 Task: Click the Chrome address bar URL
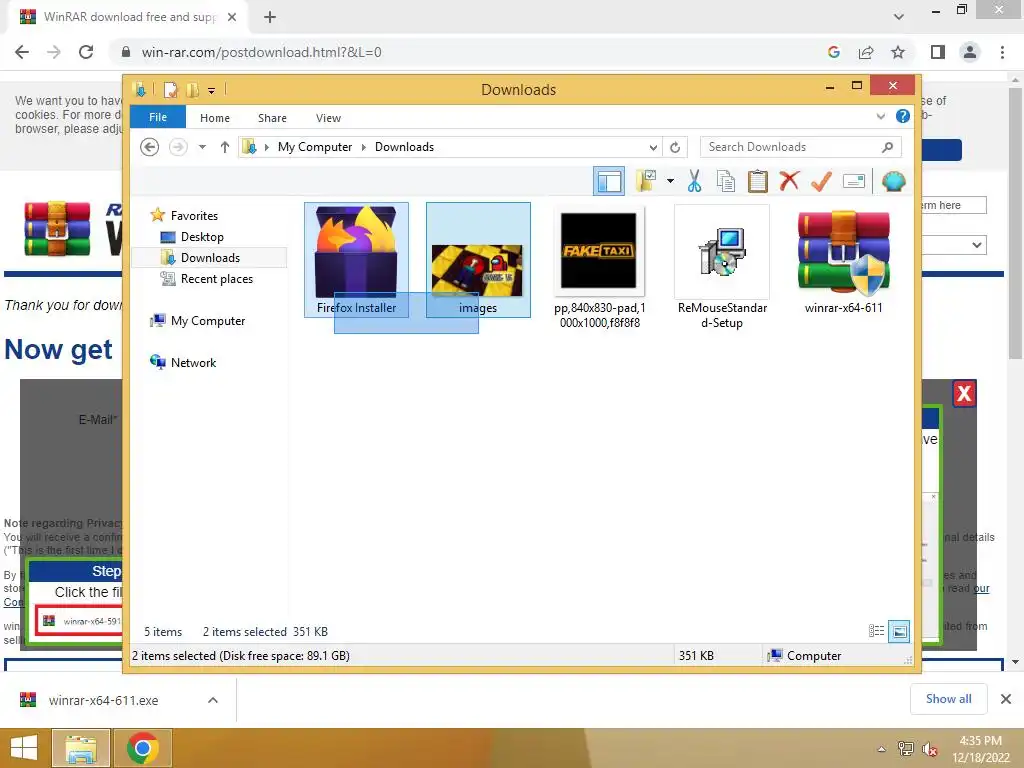tap(261, 52)
